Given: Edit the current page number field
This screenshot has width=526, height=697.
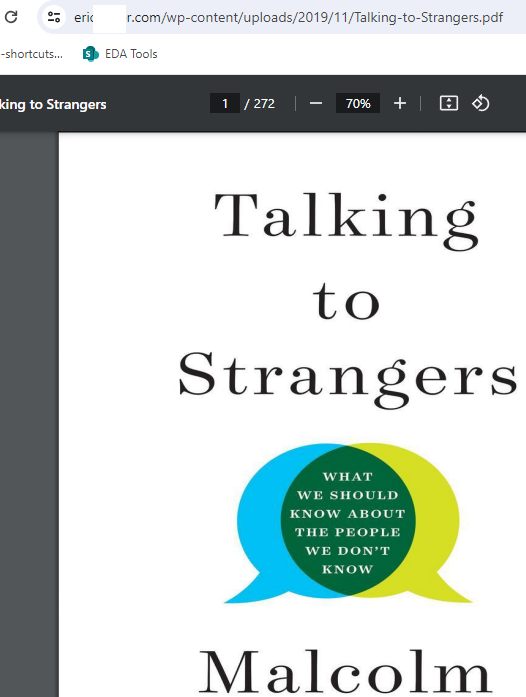Looking at the screenshot, I should 225,104.
